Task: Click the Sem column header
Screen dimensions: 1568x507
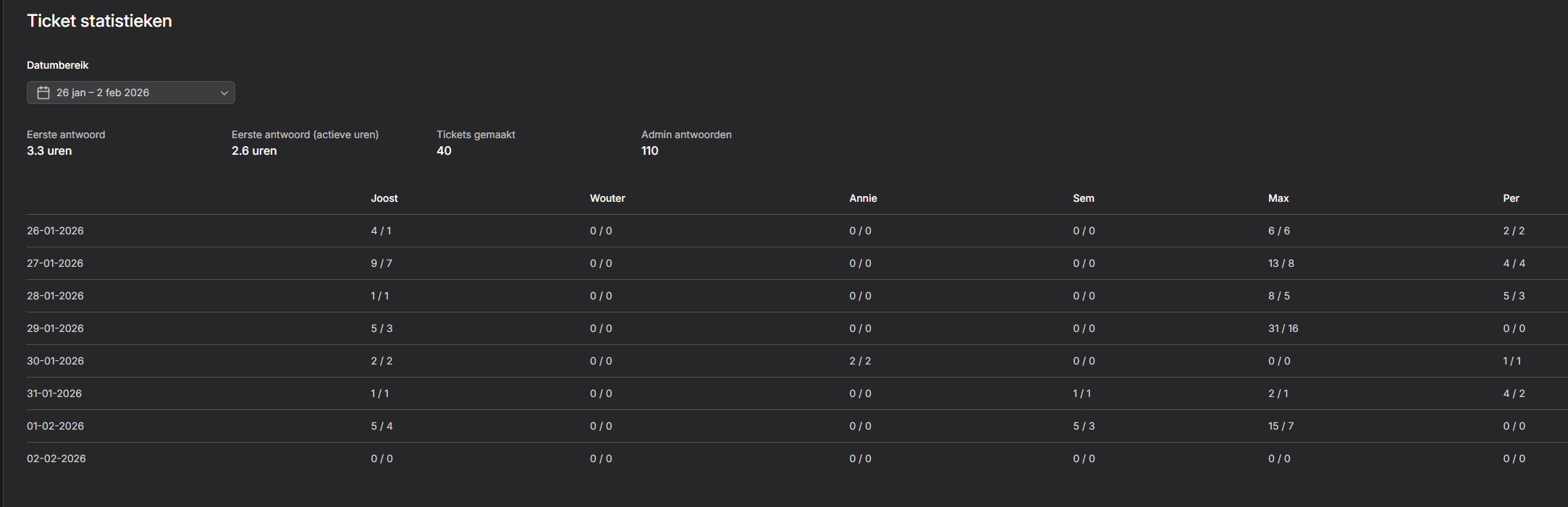Action: [x=1083, y=198]
